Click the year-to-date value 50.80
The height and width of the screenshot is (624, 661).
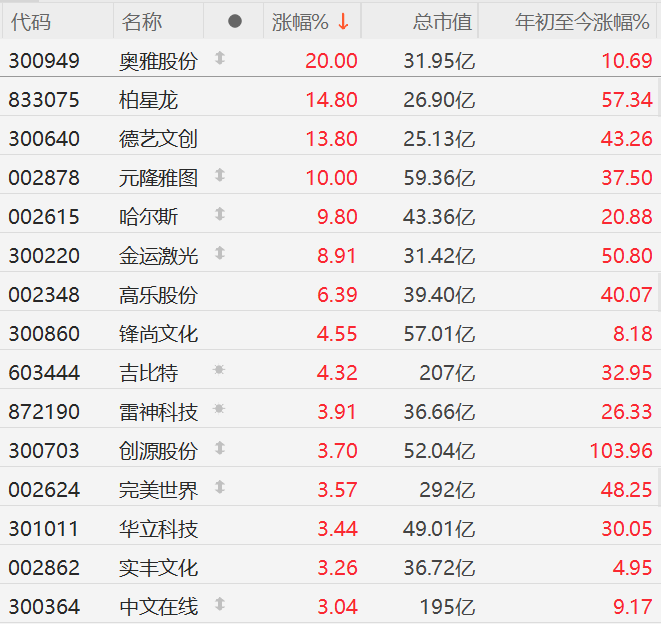click(x=627, y=256)
